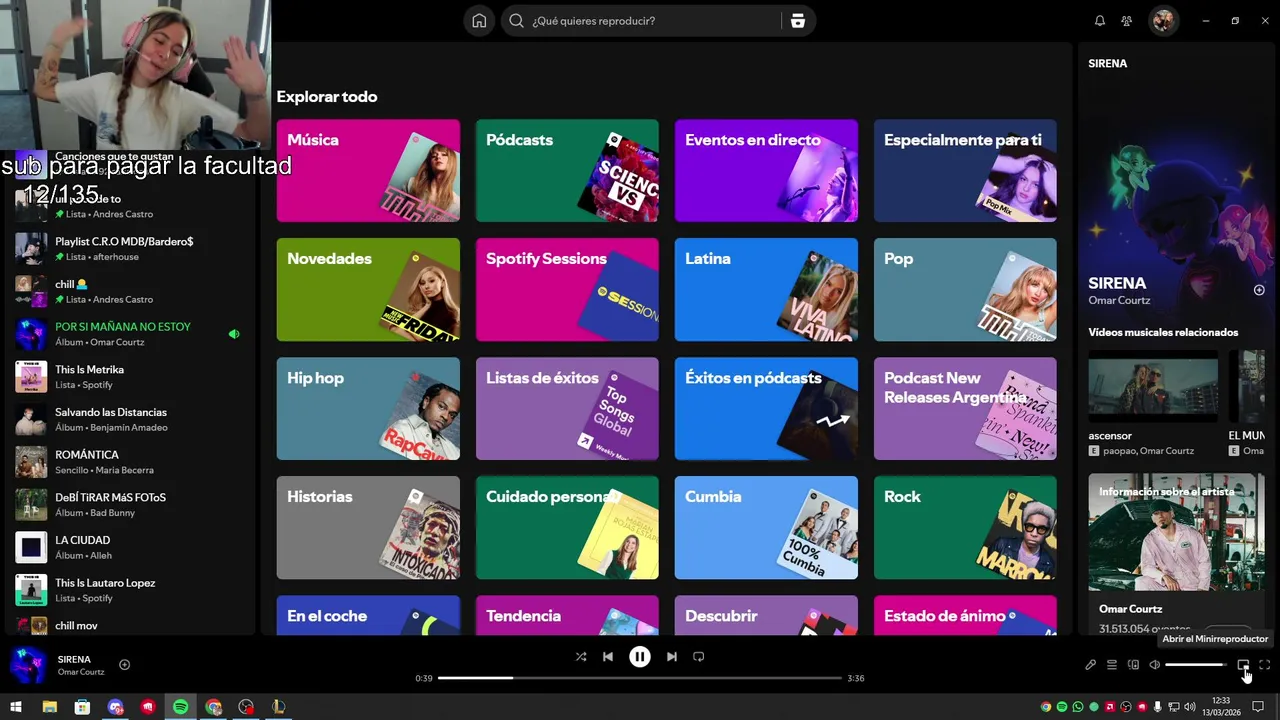Skip to previous track
The width and height of the screenshot is (1280, 720).
[x=608, y=657]
